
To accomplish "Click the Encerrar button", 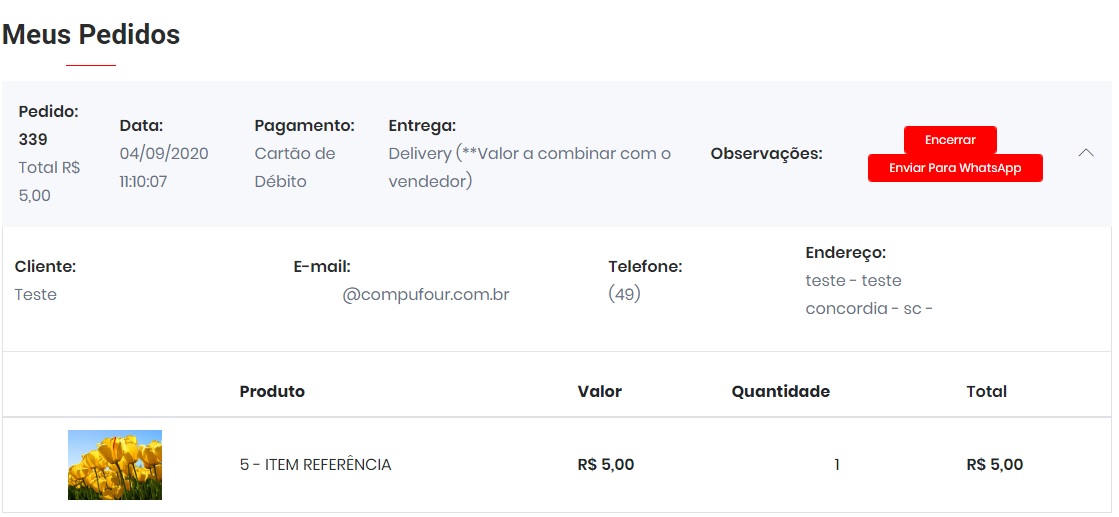I will tap(950, 140).
